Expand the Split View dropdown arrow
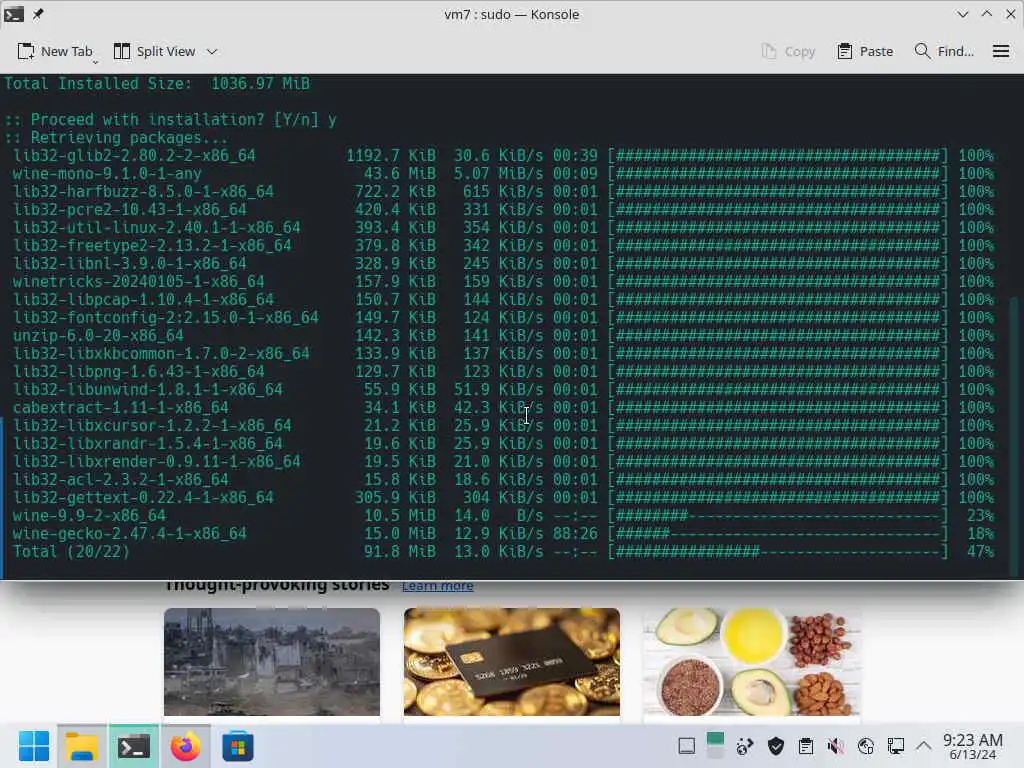 coord(212,52)
